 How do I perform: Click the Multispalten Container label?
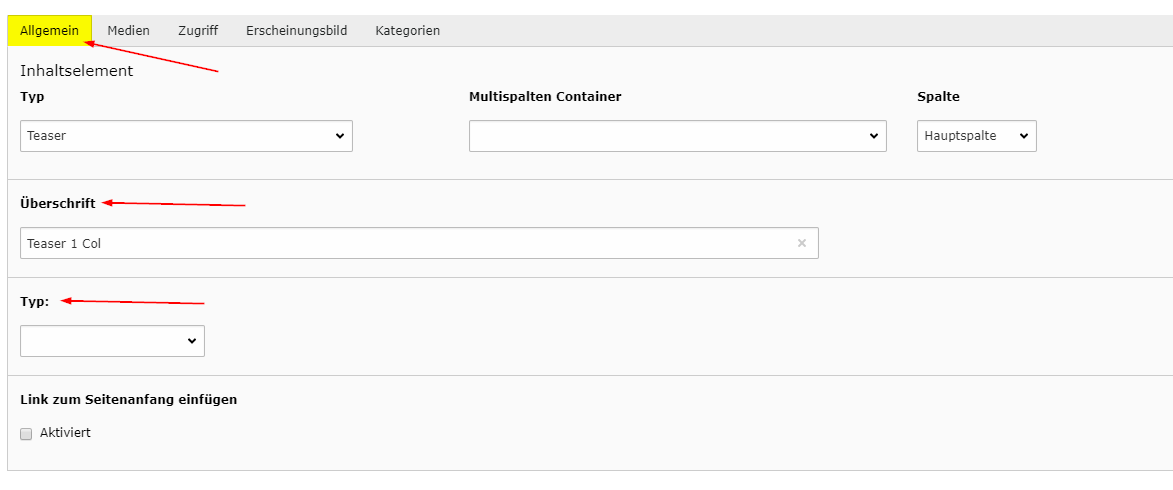544,97
